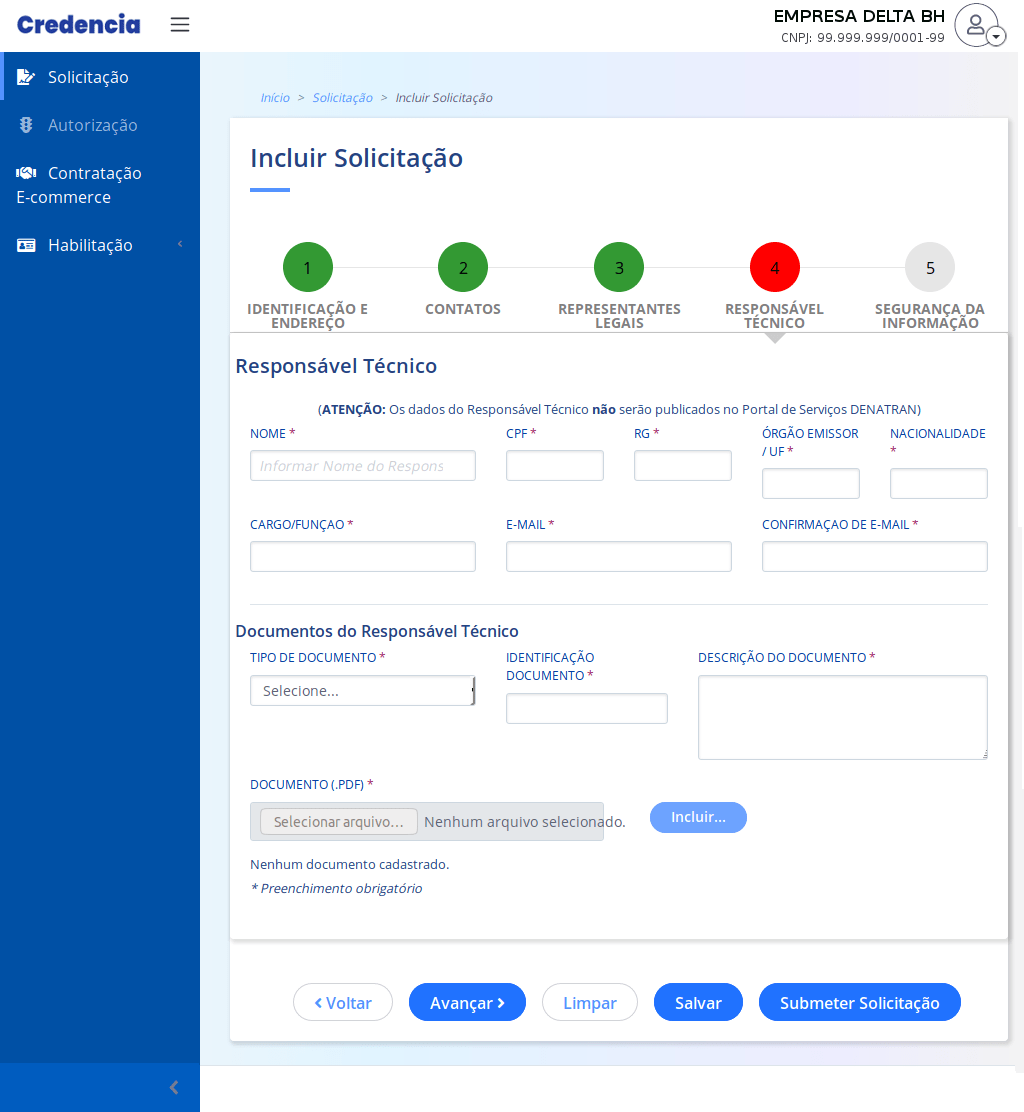
Task: Click the Habilitação ID card icon
Action: [x=26, y=245]
